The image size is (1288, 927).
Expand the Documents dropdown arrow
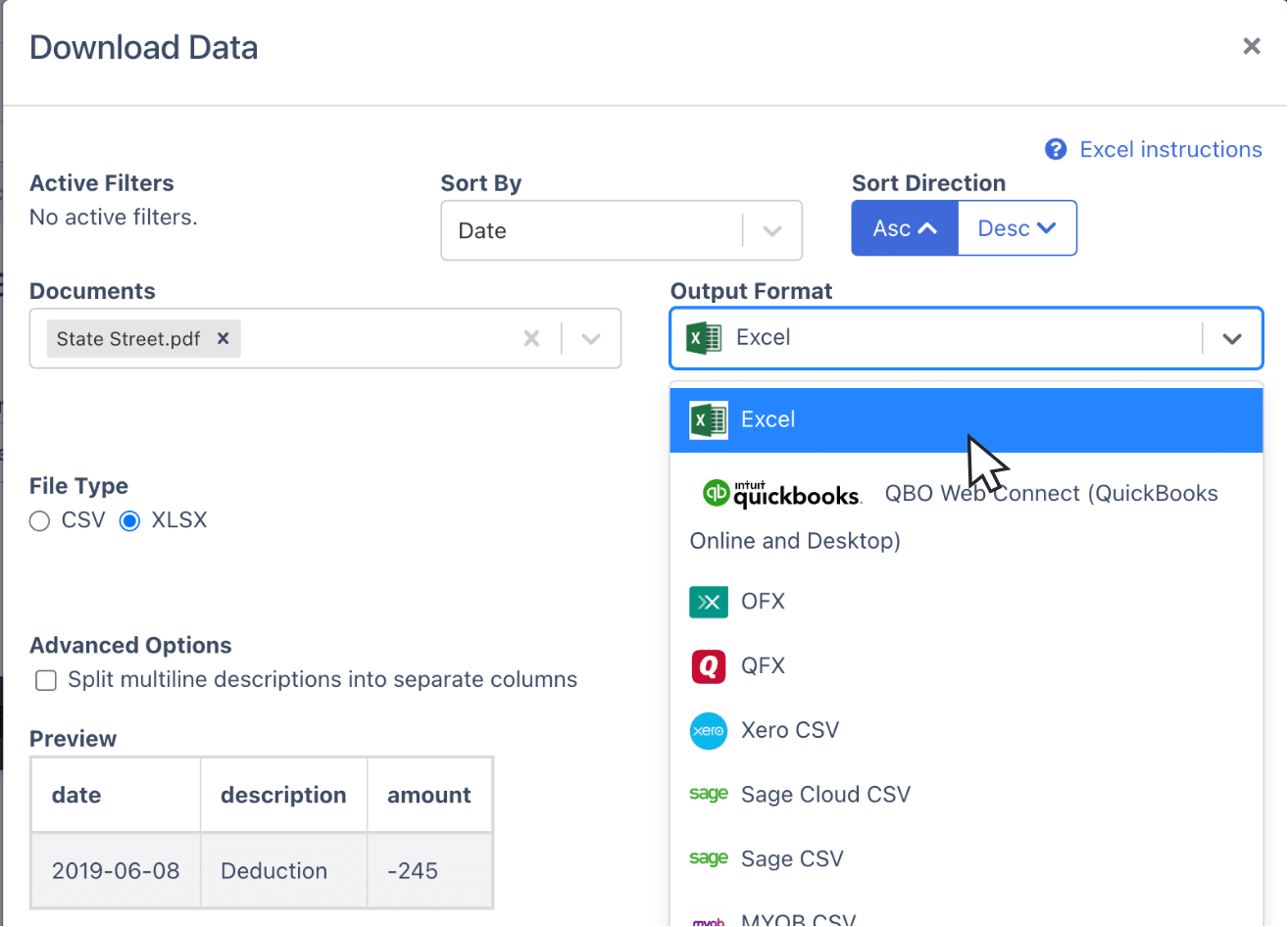[591, 338]
